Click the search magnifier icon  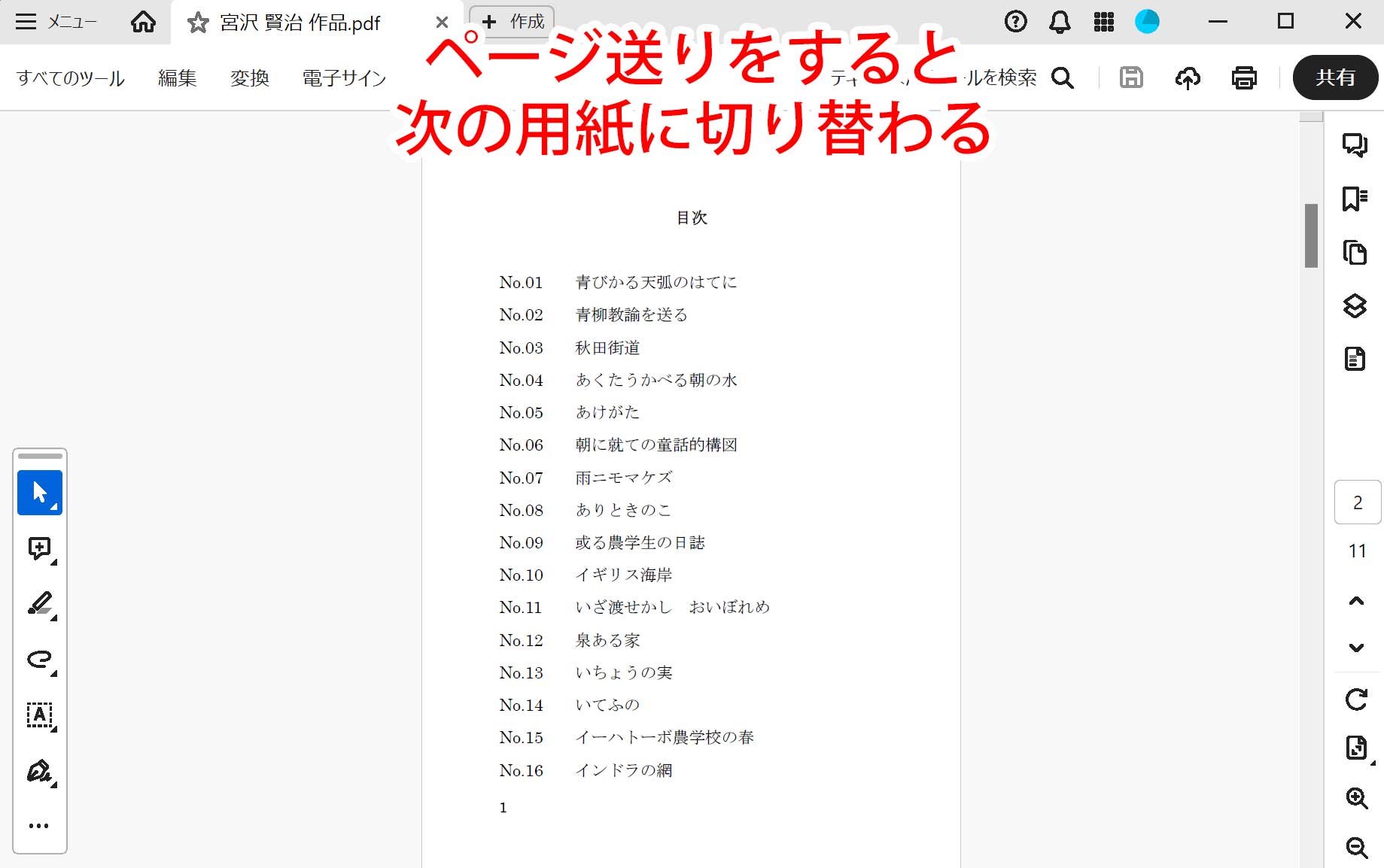[x=1062, y=77]
